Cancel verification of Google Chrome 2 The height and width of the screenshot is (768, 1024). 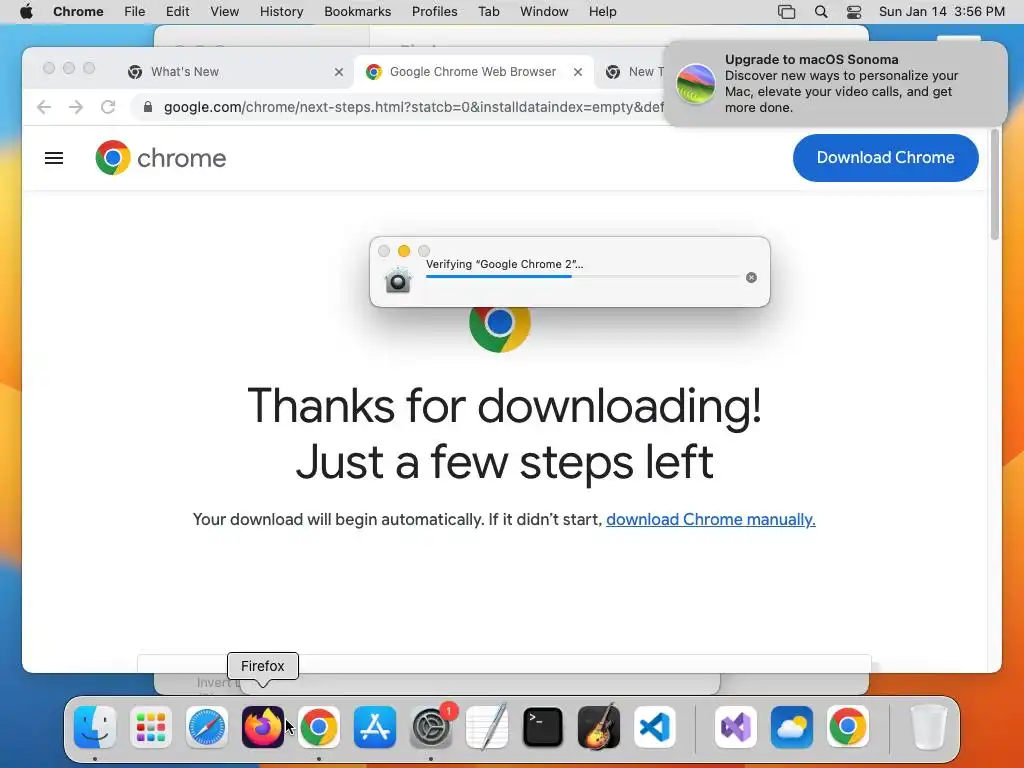coord(751,278)
